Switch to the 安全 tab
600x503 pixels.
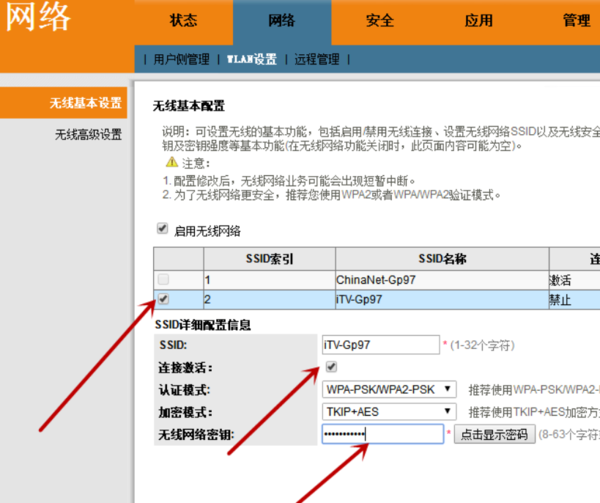tap(380, 21)
